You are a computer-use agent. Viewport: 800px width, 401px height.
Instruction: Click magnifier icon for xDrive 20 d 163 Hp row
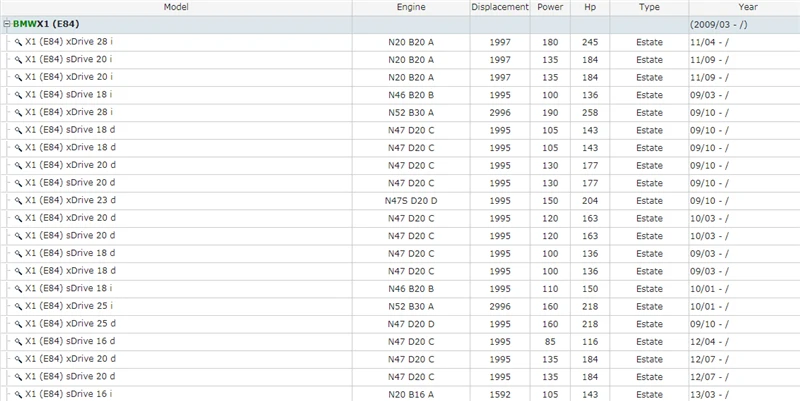[x=18, y=219]
